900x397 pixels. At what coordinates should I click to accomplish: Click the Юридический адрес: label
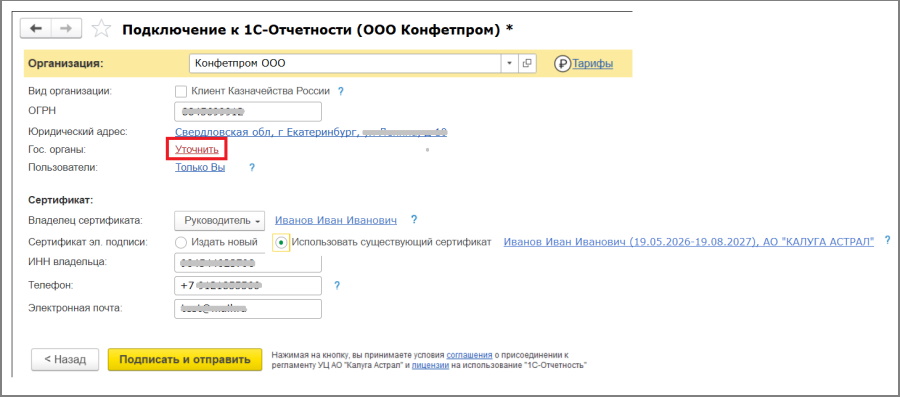coord(78,132)
